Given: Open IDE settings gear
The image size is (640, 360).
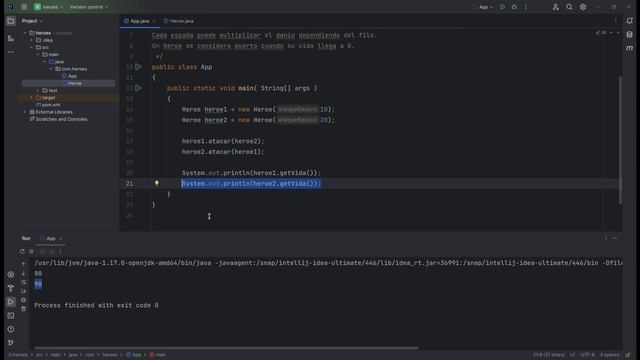Looking at the screenshot, I should [x=583, y=7].
